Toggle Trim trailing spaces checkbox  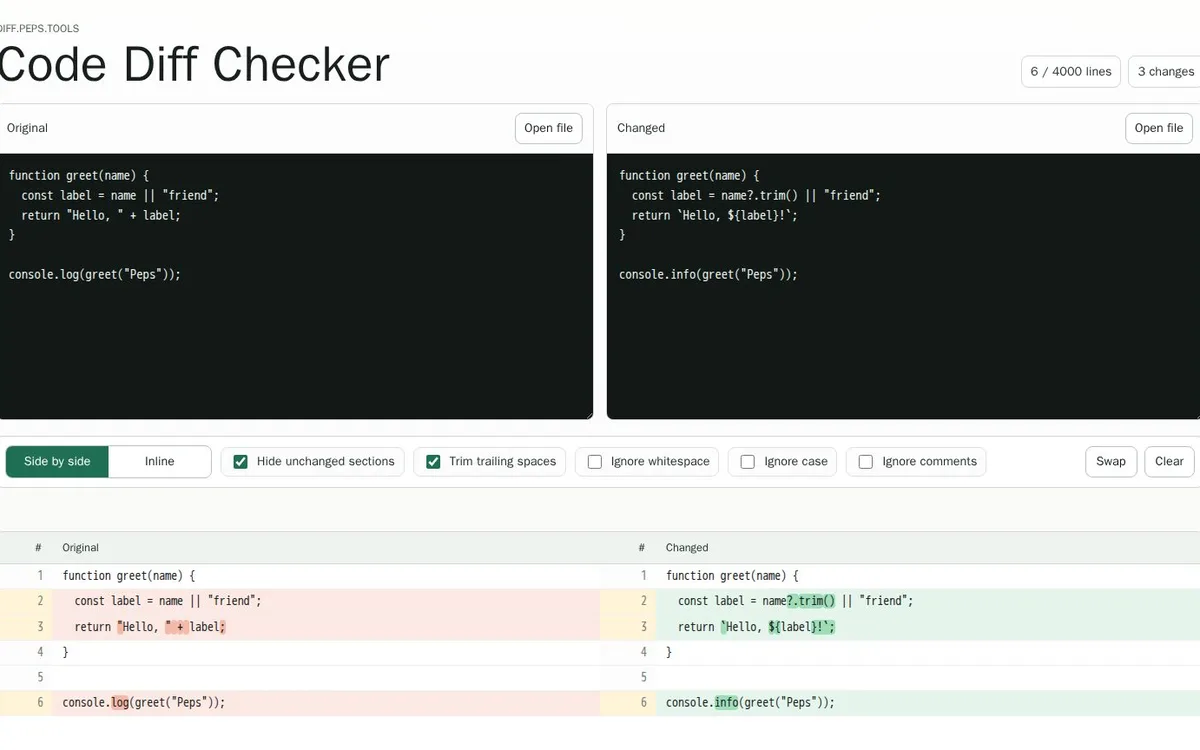[x=433, y=462]
